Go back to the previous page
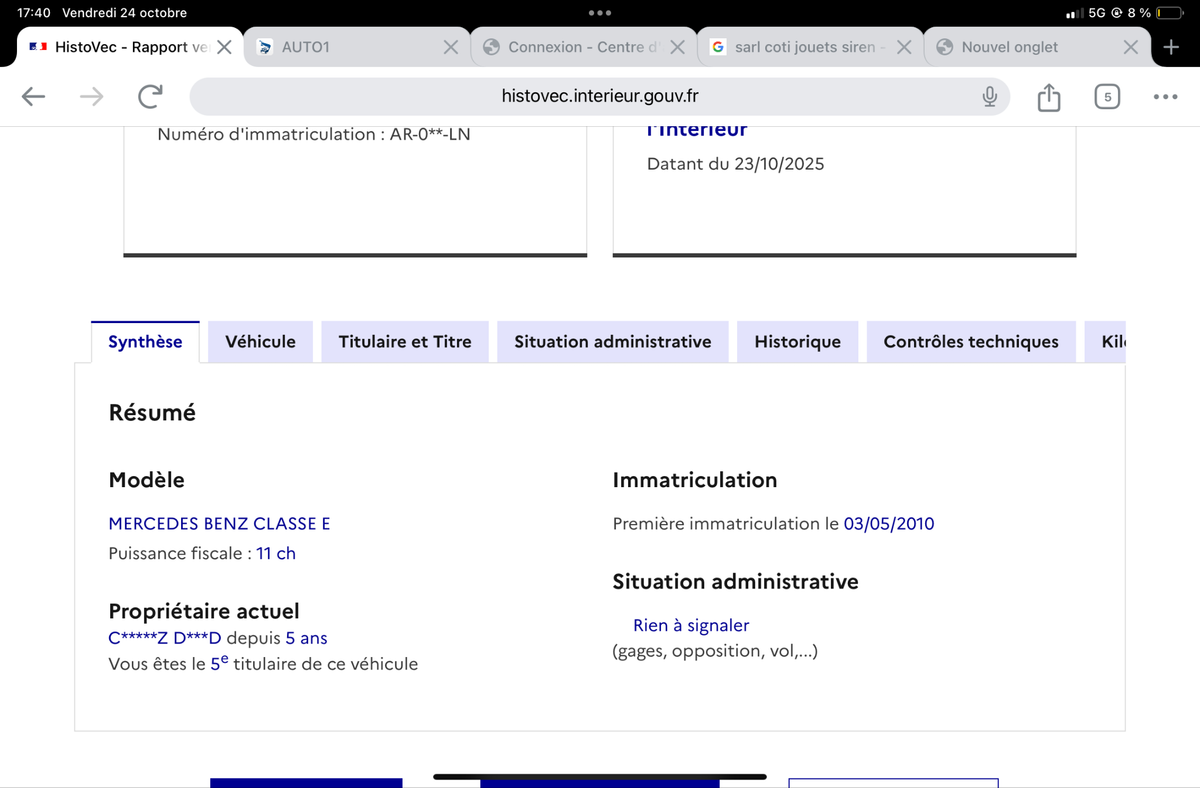Image resolution: width=1200 pixels, height=788 pixels. tap(34, 96)
